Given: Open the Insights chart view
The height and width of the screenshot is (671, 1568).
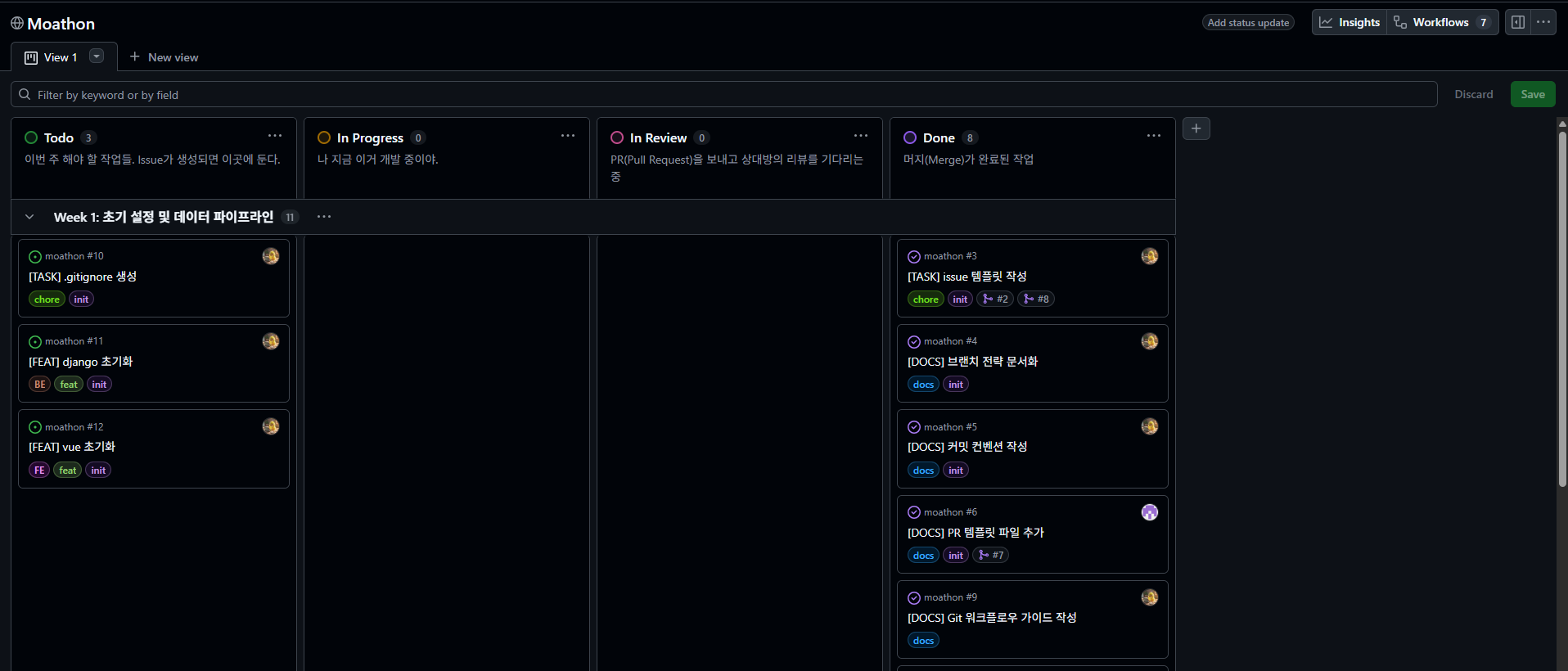Looking at the screenshot, I should [1349, 22].
